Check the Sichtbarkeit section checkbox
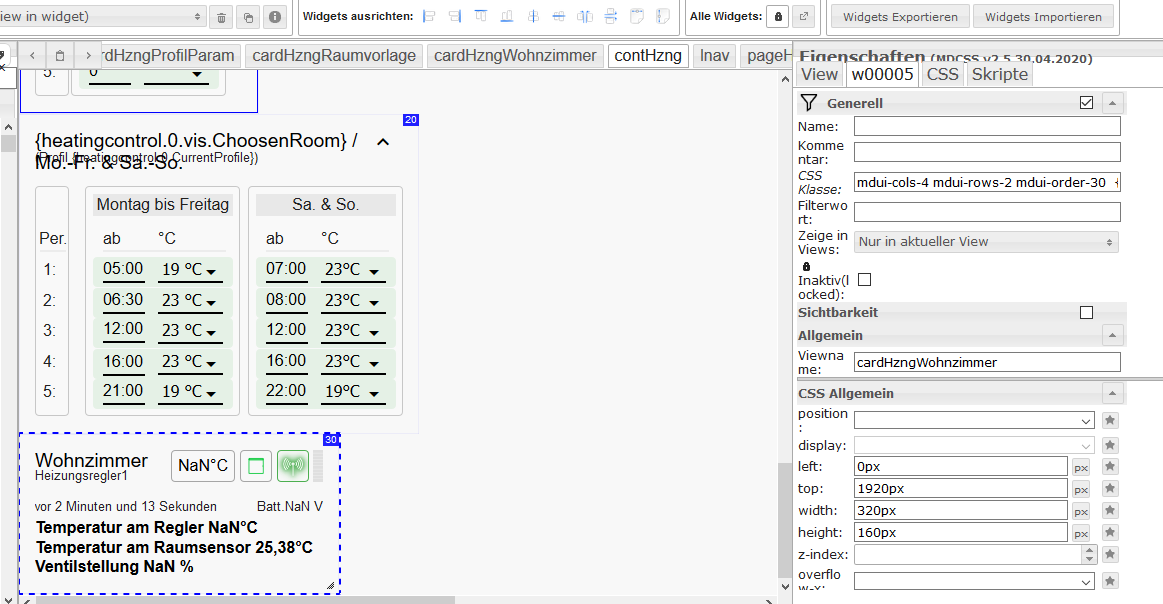 pos(1086,313)
